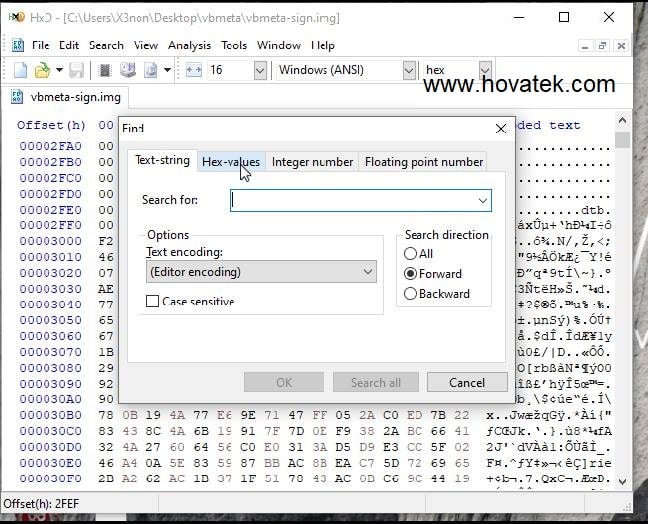
Task: Minimize the inner document window
Action: 585,46
